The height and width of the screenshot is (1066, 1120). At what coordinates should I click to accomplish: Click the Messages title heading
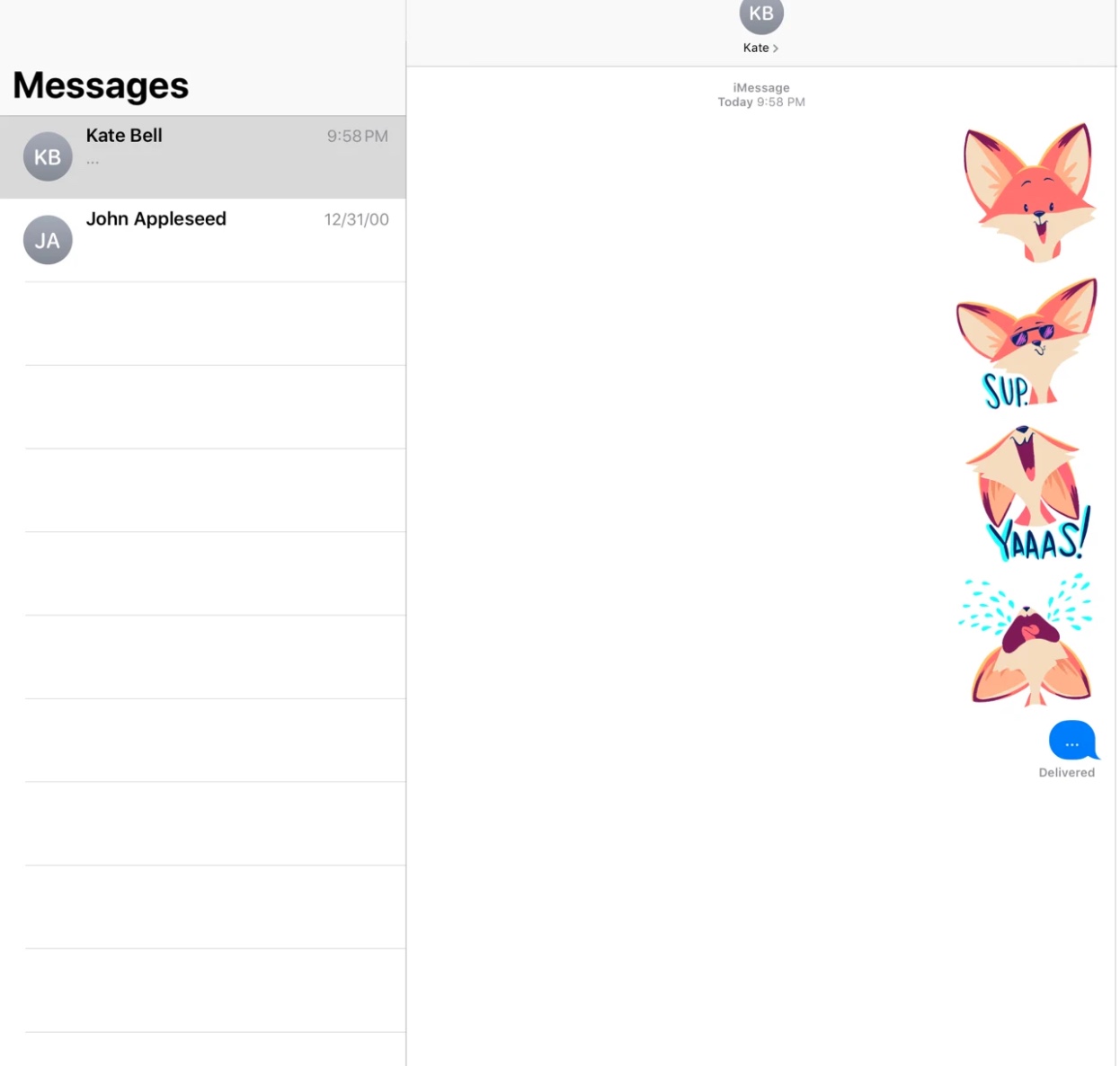pos(101,85)
